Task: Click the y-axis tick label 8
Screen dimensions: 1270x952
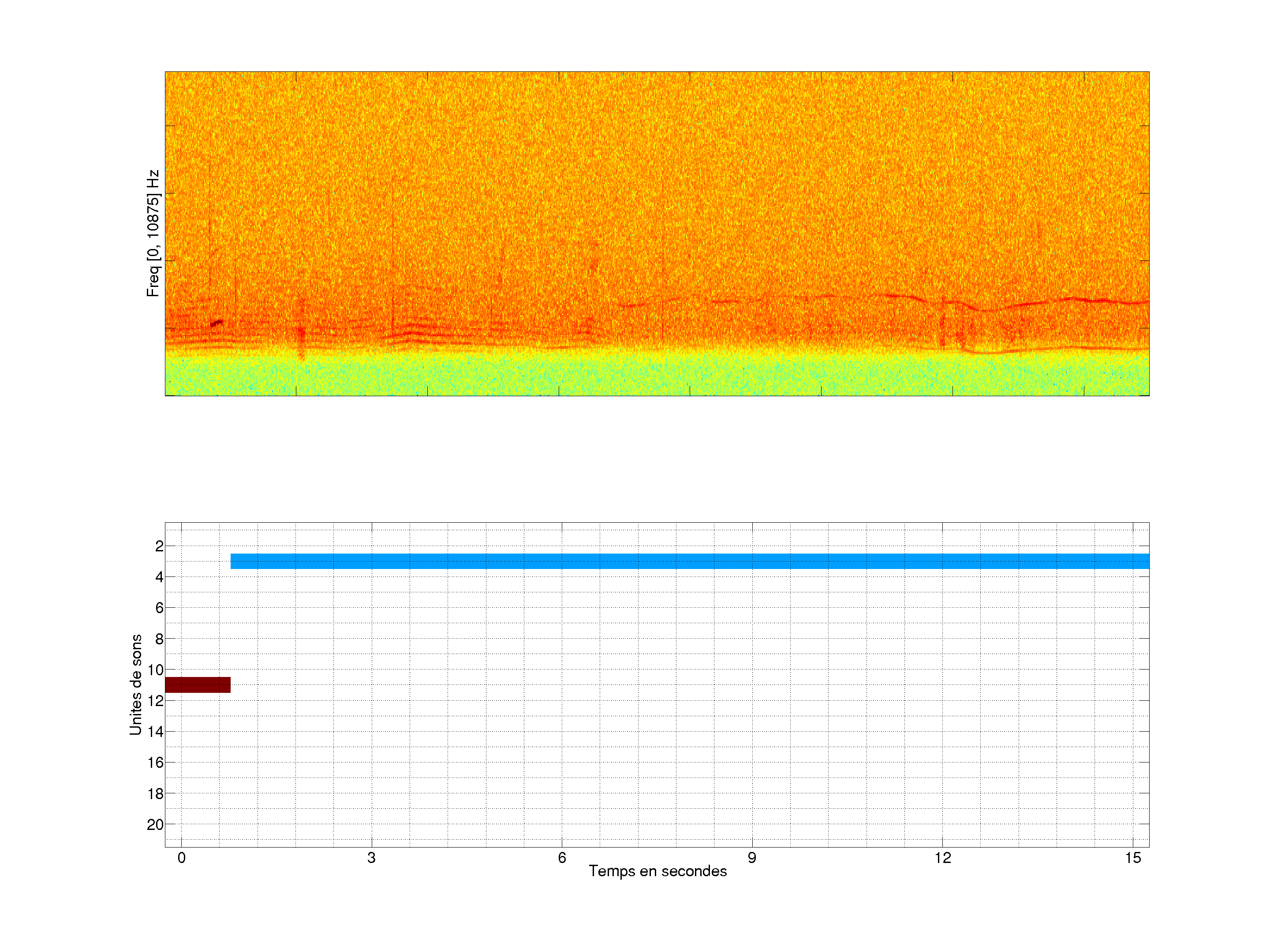Action: click(x=159, y=639)
